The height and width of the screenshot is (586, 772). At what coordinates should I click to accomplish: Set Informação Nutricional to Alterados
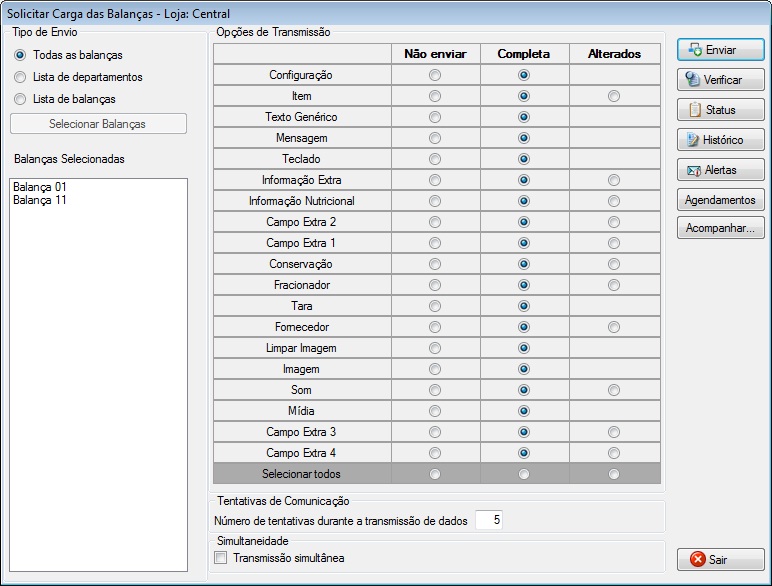pyautogui.click(x=613, y=201)
